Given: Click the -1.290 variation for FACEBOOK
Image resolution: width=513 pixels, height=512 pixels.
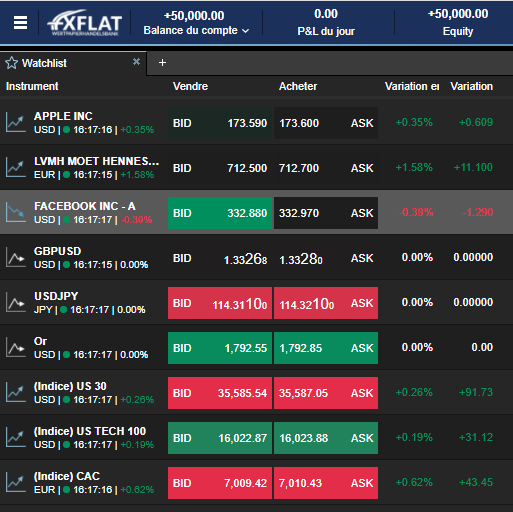Looking at the screenshot, I should pos(477,212).
